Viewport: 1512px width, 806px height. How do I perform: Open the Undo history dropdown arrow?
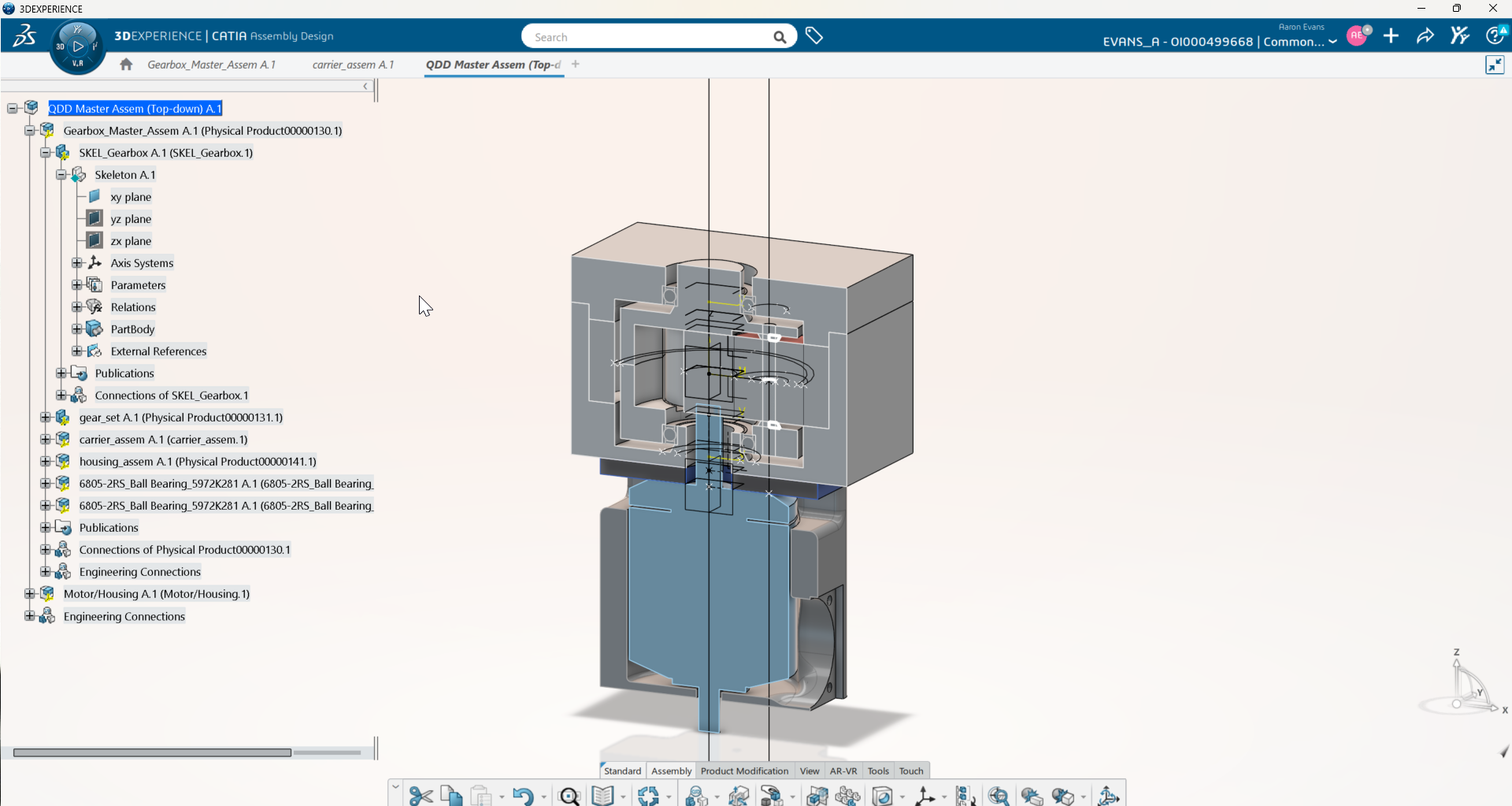[543, 797]
